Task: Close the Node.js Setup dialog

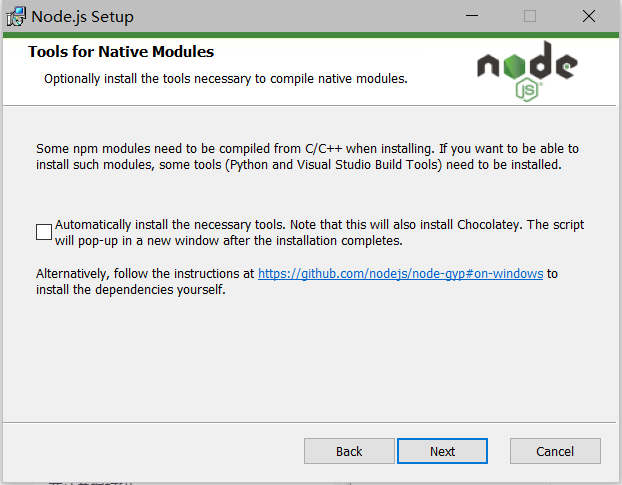Action: pos(589,16)
